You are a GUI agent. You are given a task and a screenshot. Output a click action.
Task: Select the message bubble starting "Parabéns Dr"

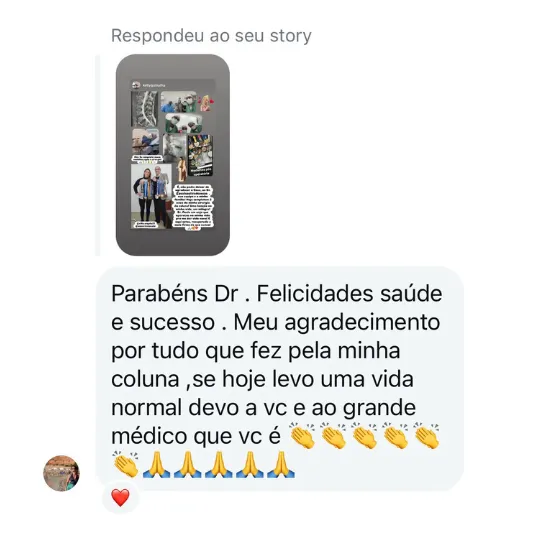pyautogui.click(x=280, y=379)
